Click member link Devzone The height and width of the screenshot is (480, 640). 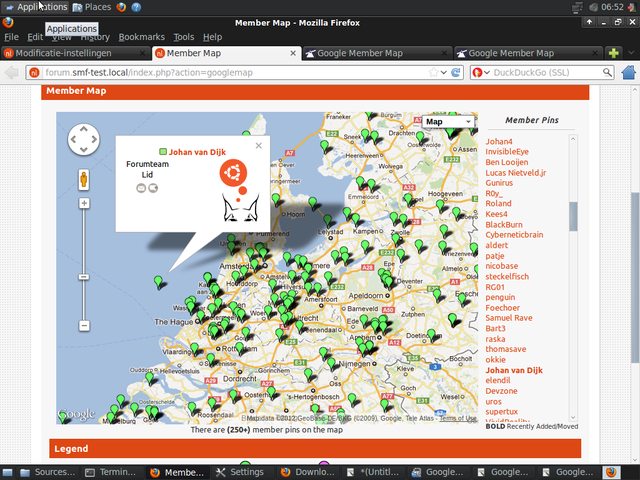(501, 391)
